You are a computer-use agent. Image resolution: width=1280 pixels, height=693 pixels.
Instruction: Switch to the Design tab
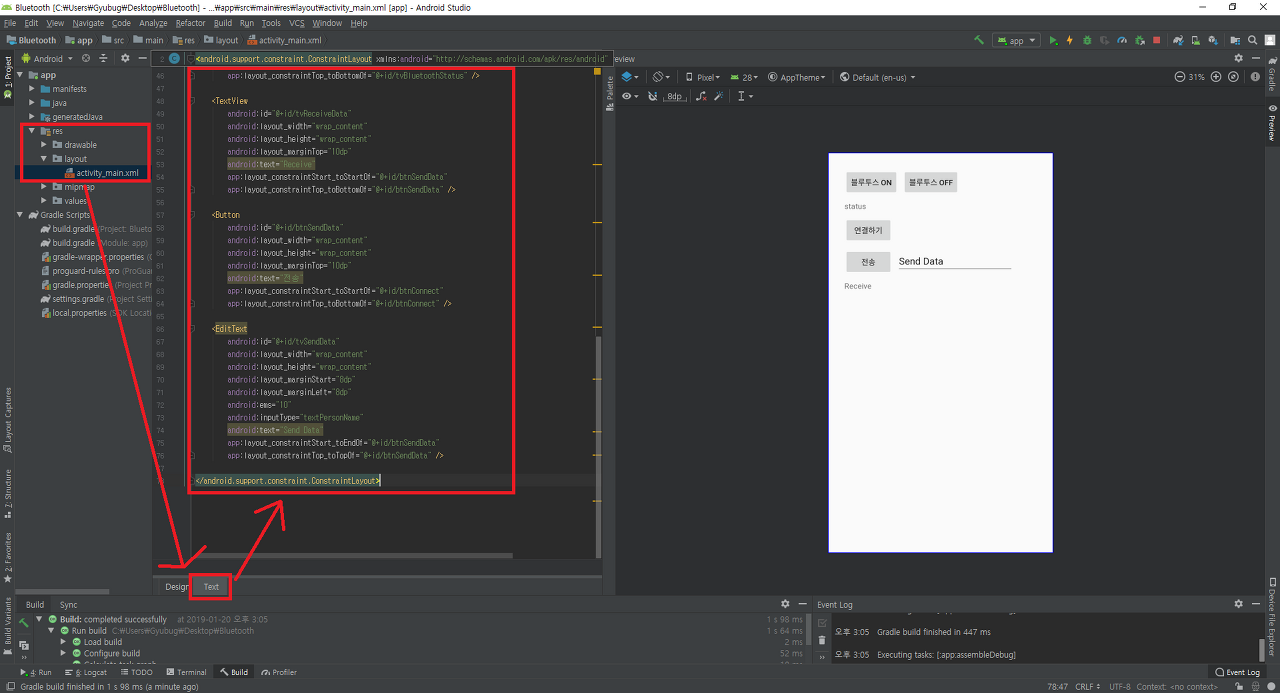point(176,587)
